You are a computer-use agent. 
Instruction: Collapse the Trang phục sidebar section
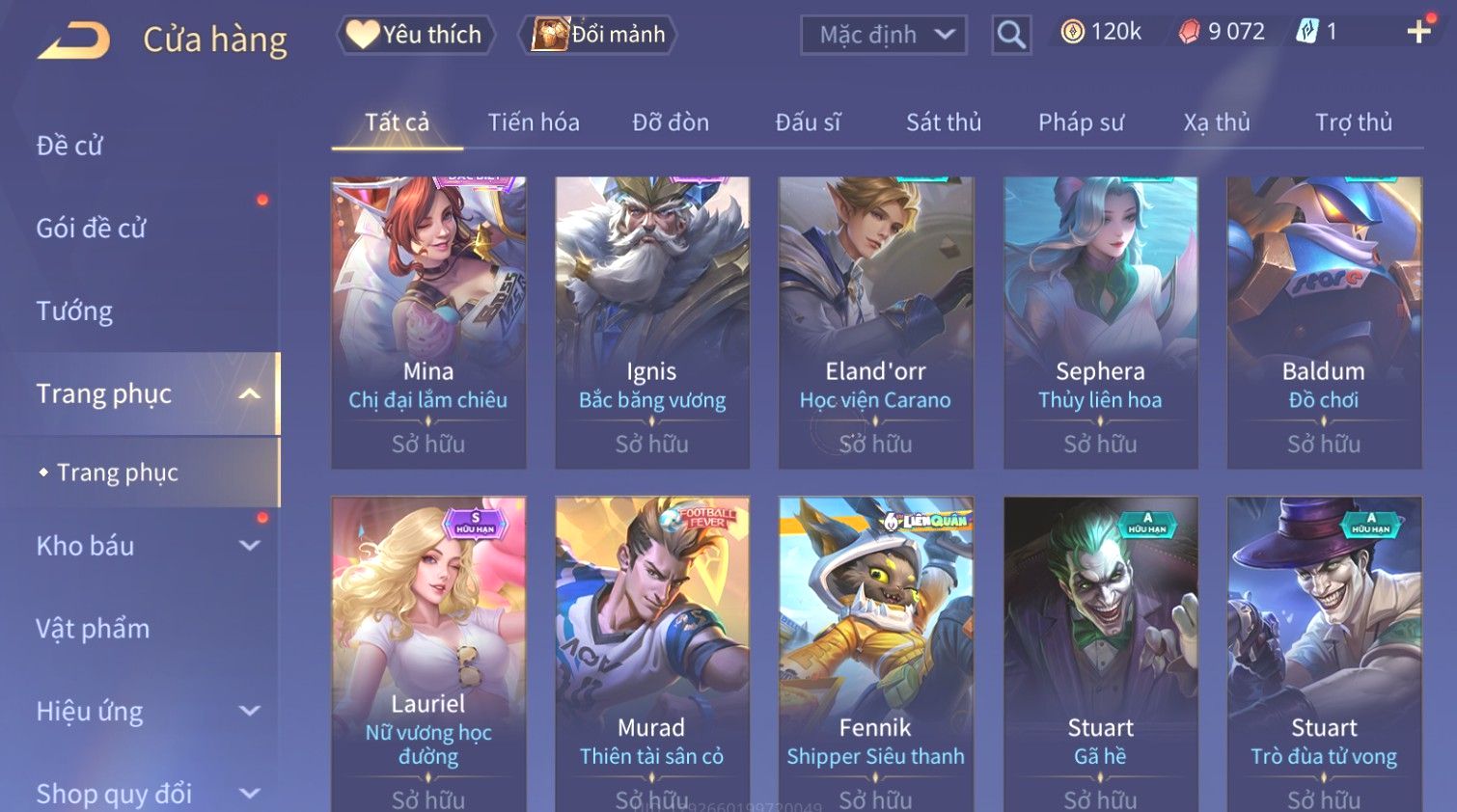pos(249,393)
